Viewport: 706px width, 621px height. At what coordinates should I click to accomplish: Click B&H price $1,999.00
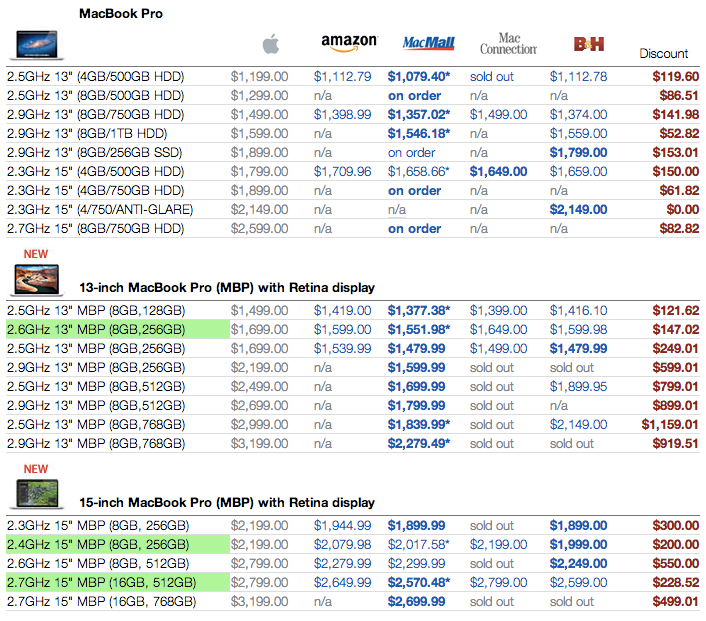click(x=578, y=544)
